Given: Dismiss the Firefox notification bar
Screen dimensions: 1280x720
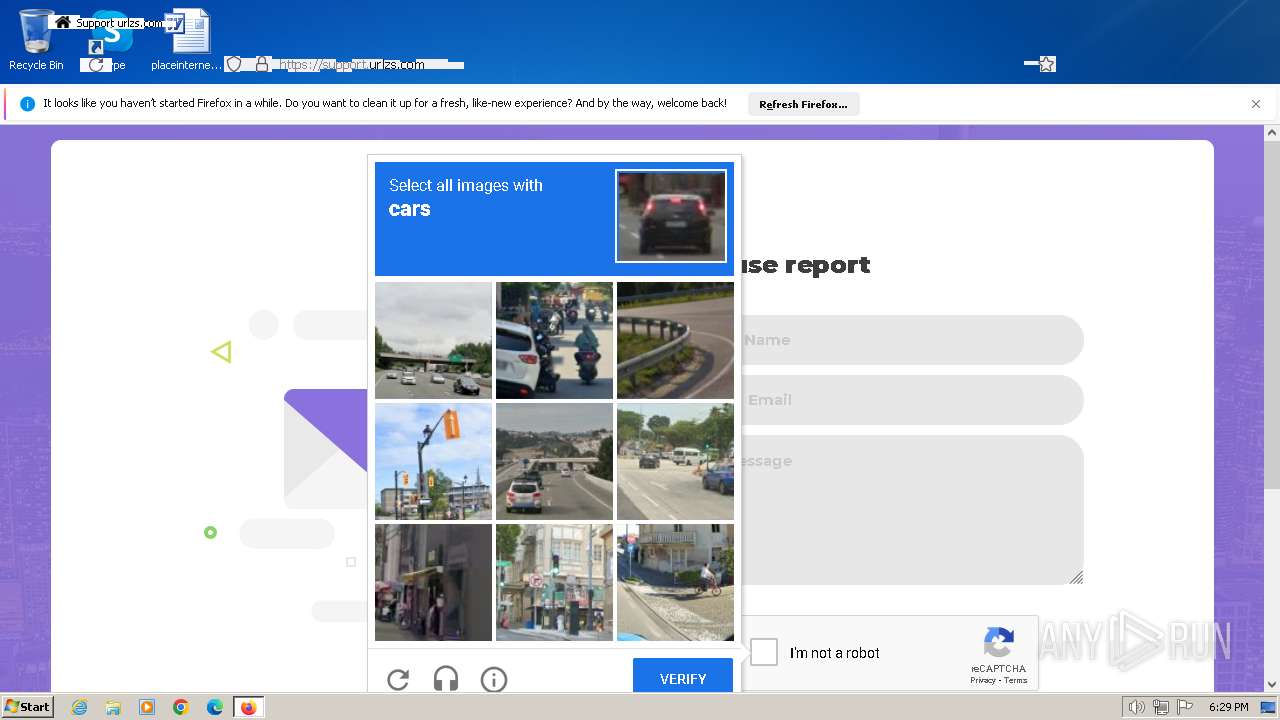Looking at the screenshot, I should (1256, 104).
